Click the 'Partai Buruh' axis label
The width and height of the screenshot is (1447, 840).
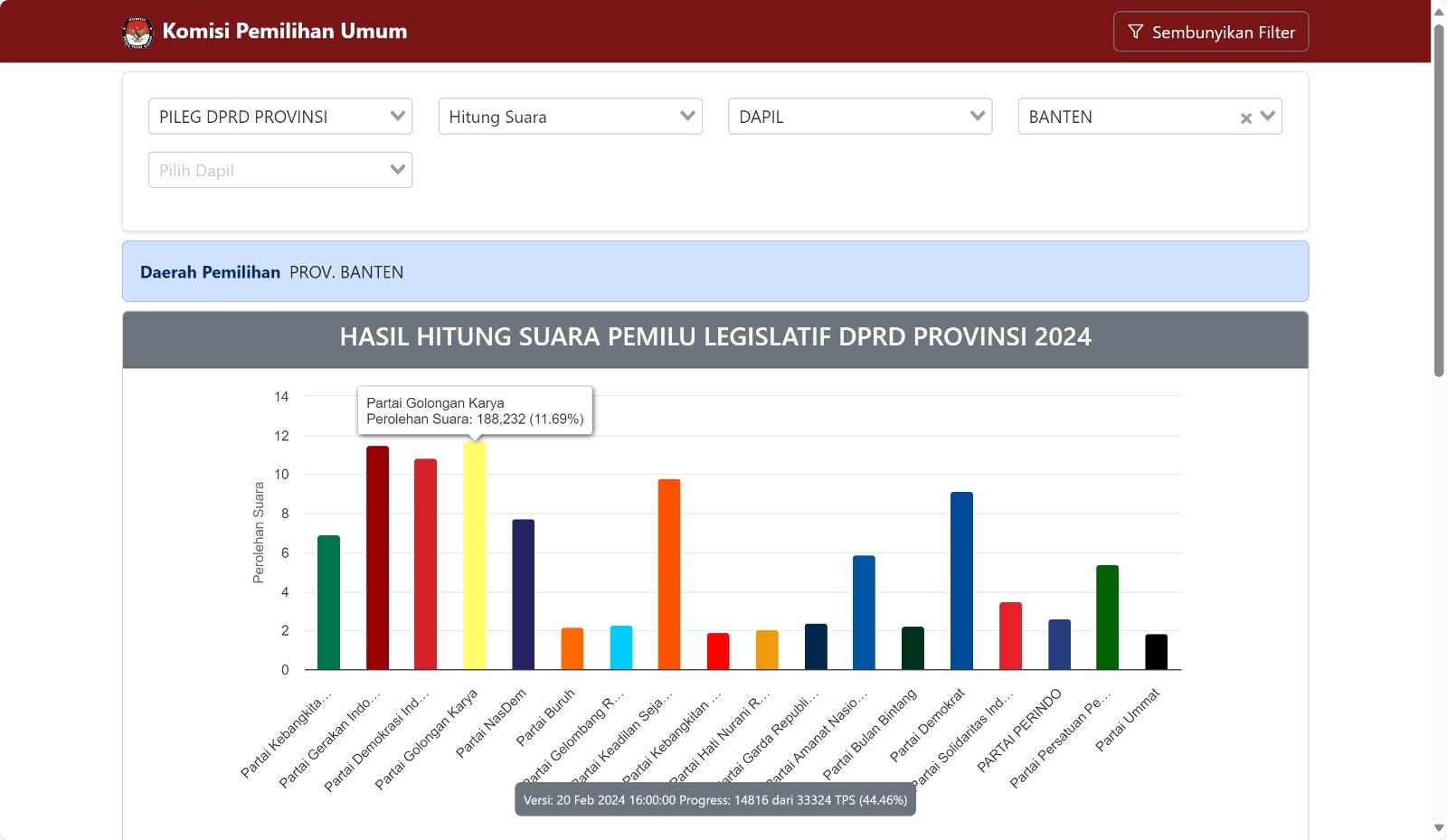[x=545, y=718]
